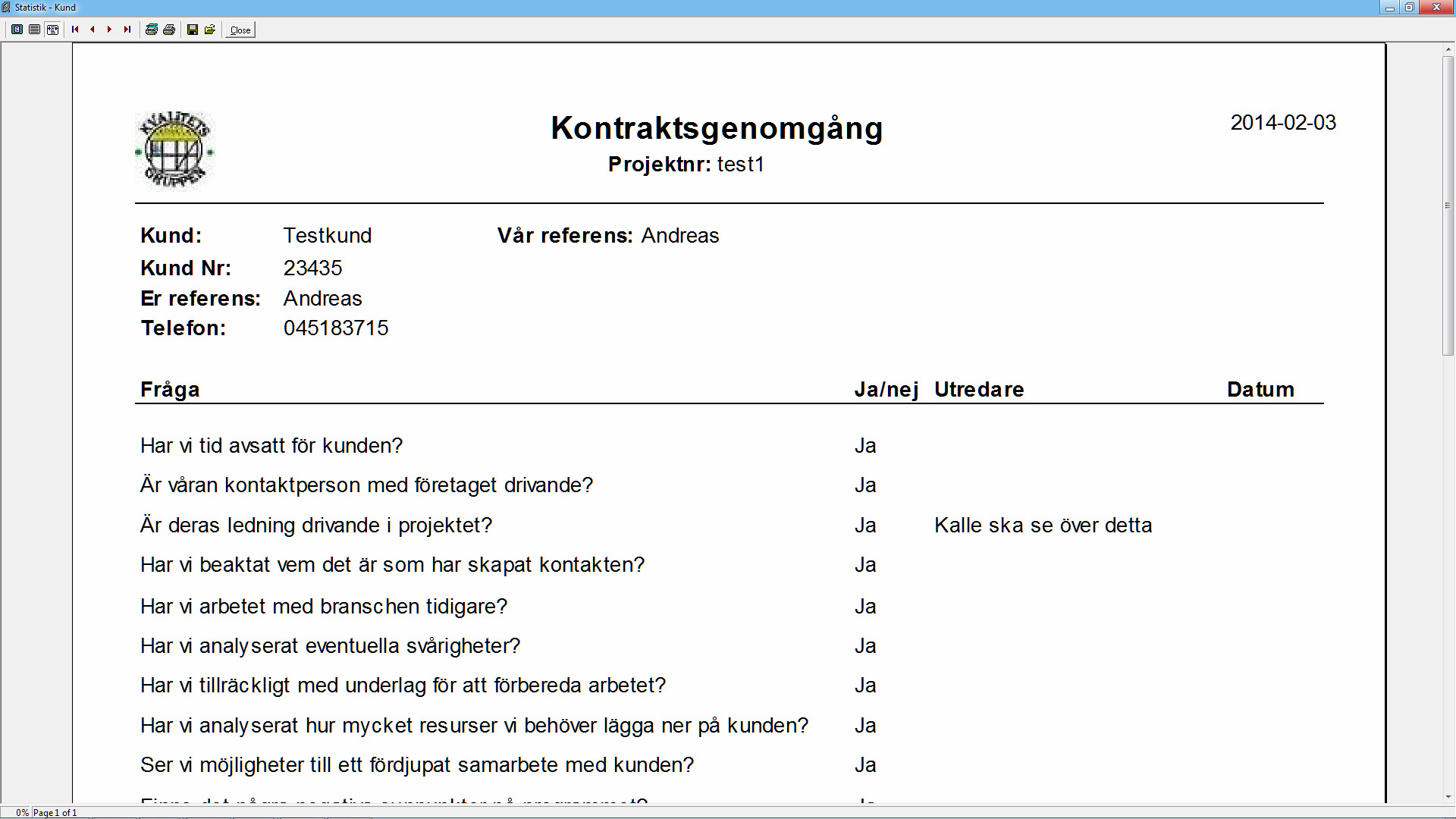Go to the previous page of the report
1456x819 pixels.
pyautogui.click(x=93, y=30)
